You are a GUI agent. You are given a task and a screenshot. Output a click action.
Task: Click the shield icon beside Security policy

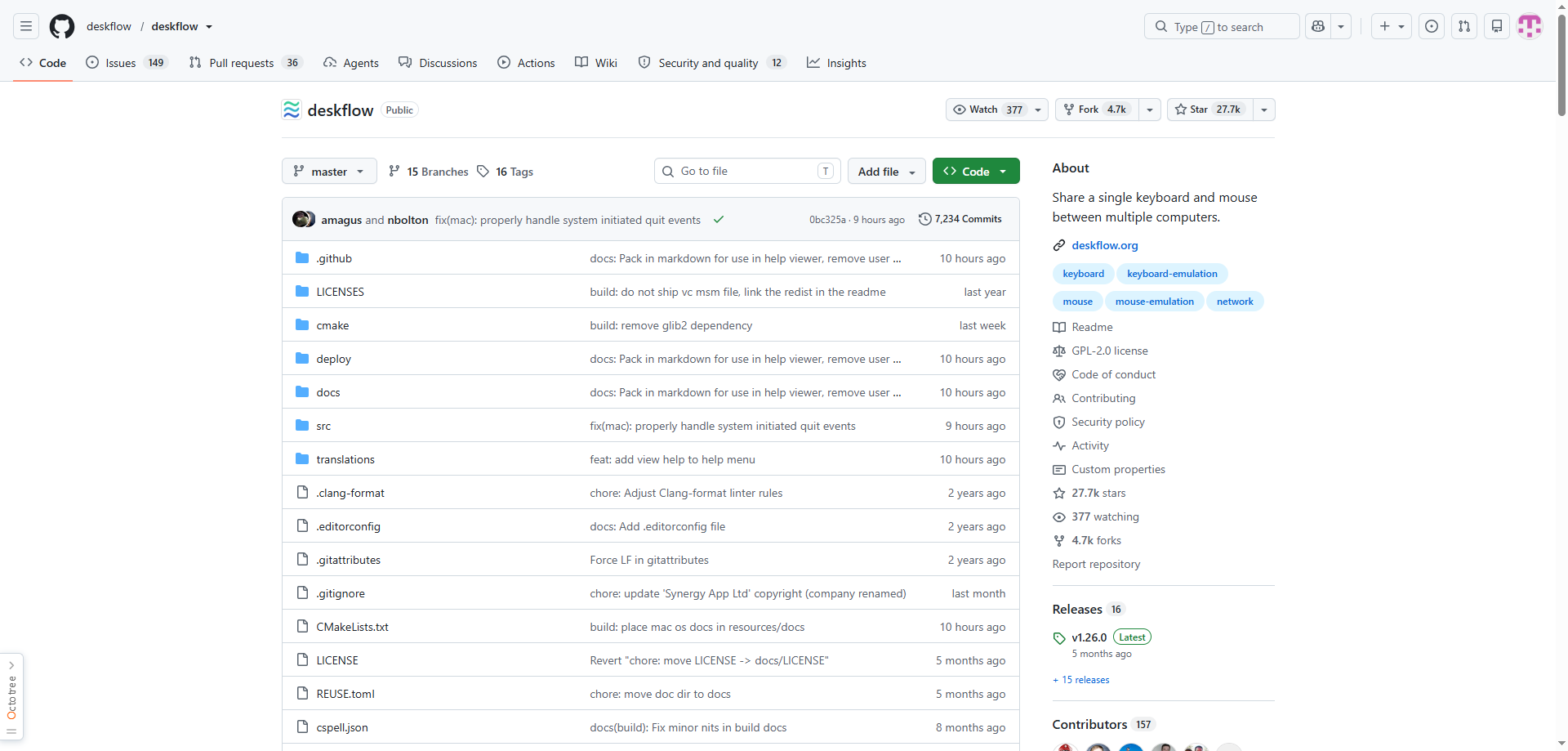[x=1059, y=422]
